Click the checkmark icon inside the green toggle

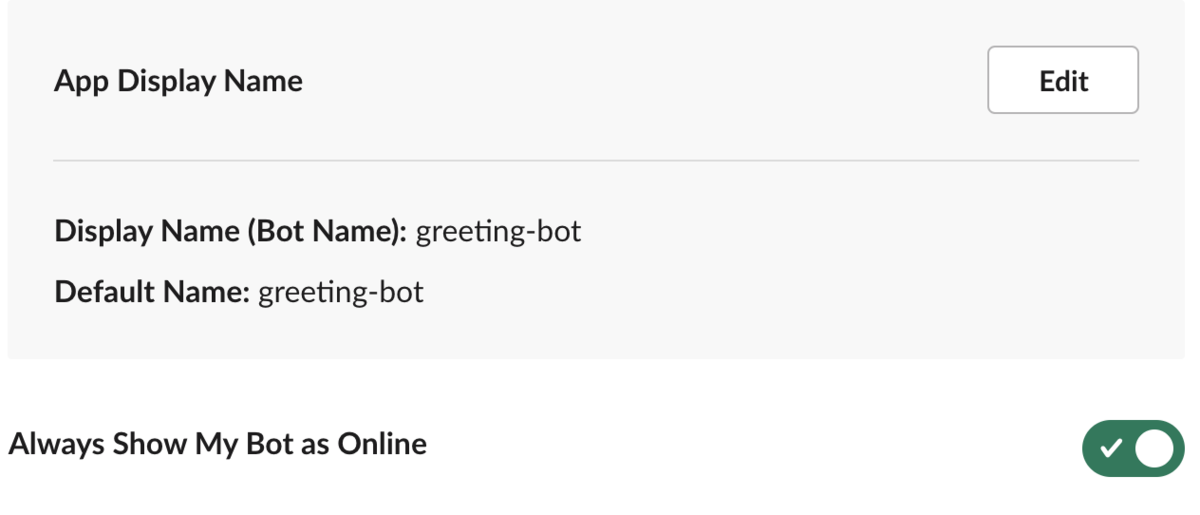(x=1110, y=448)
